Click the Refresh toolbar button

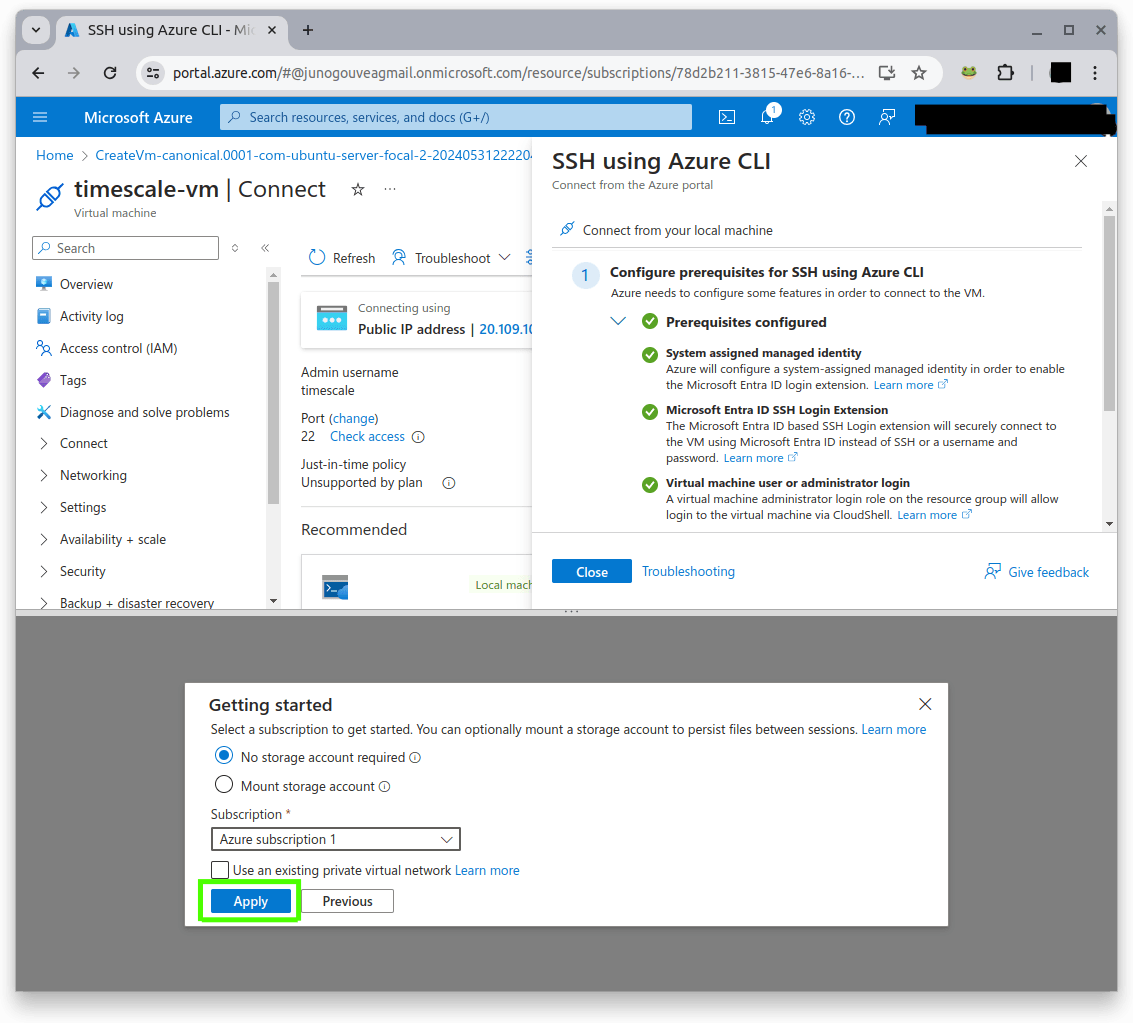click(x=342, y=258)
